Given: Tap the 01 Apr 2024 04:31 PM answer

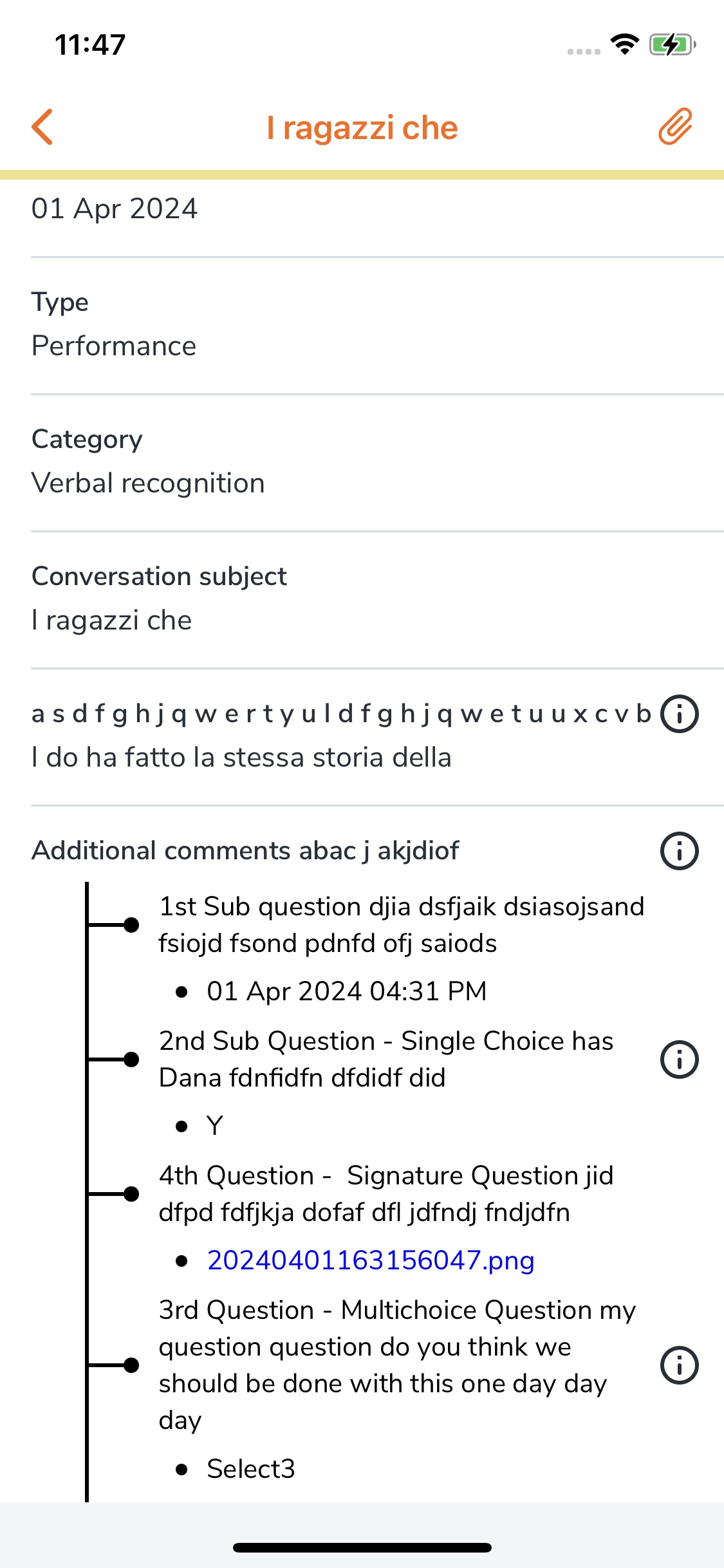Looking at the screenshot, I should (x=346, y=991).
